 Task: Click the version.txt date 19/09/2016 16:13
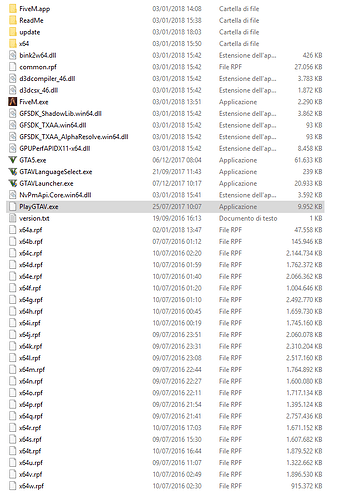177,218
